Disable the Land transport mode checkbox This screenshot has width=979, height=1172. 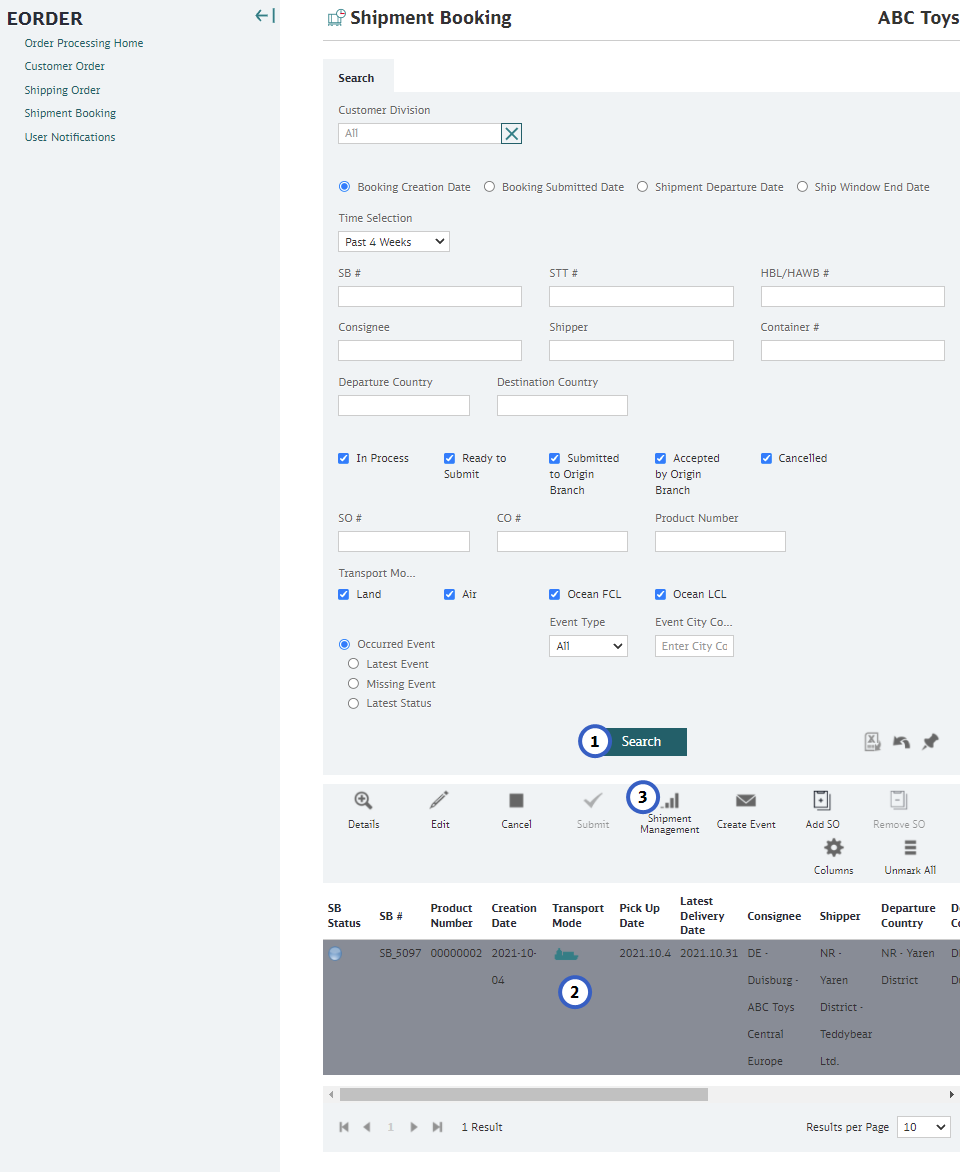coord(344,594)
